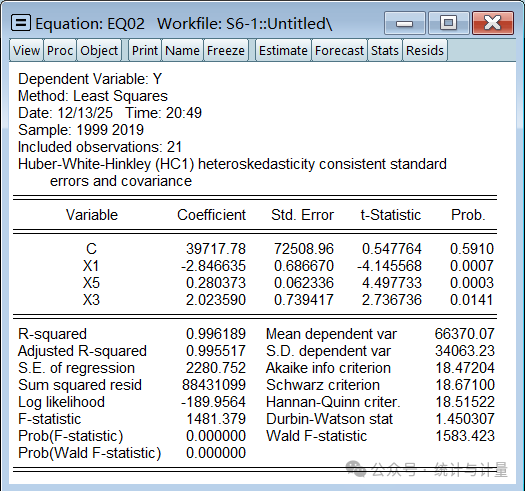The height and width of the screenshot is (491, 525).
Task: Close the EQ02 equation window
Action: pos(493,23)
